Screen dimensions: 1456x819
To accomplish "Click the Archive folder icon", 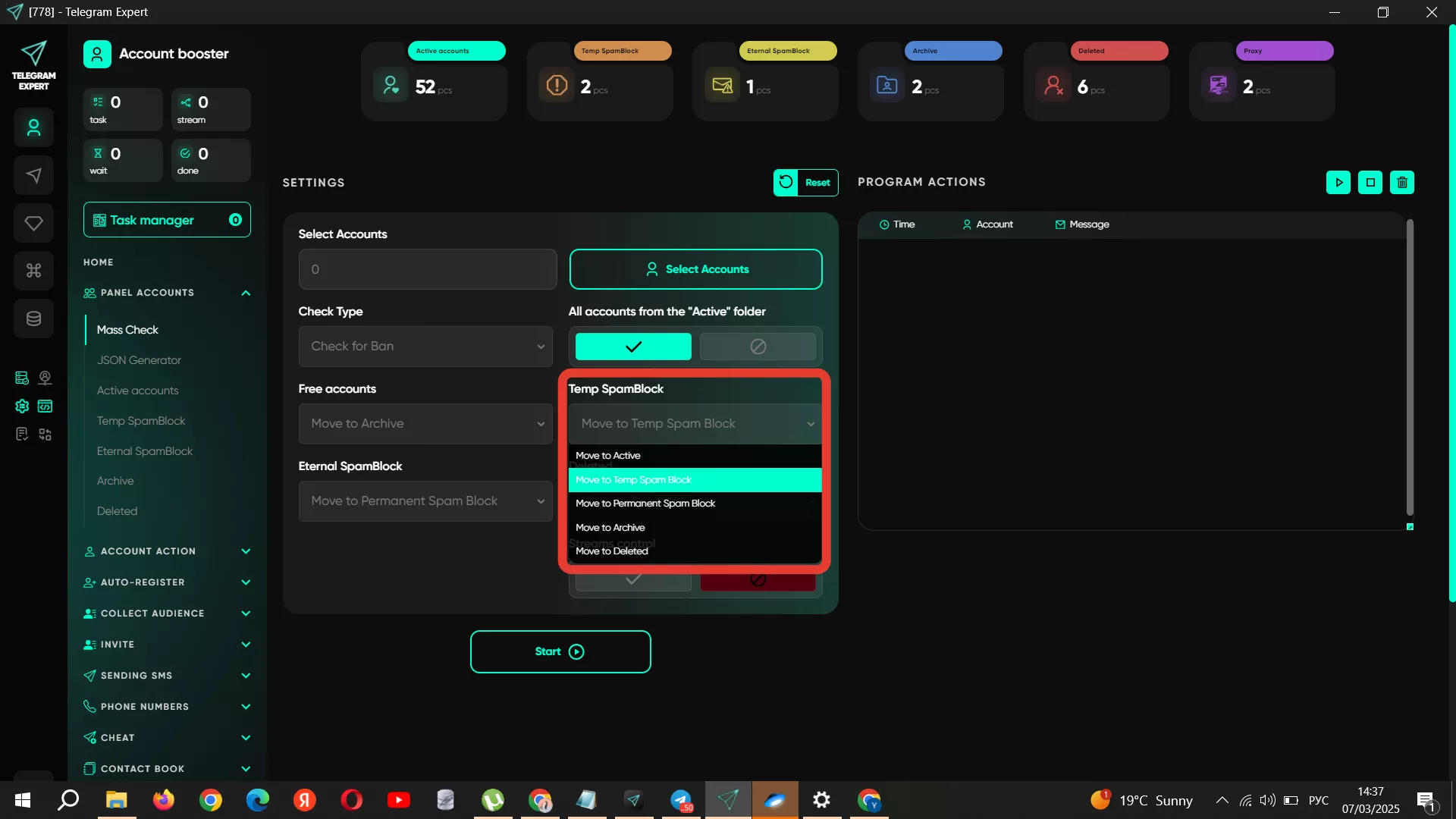I will point(887,85).
